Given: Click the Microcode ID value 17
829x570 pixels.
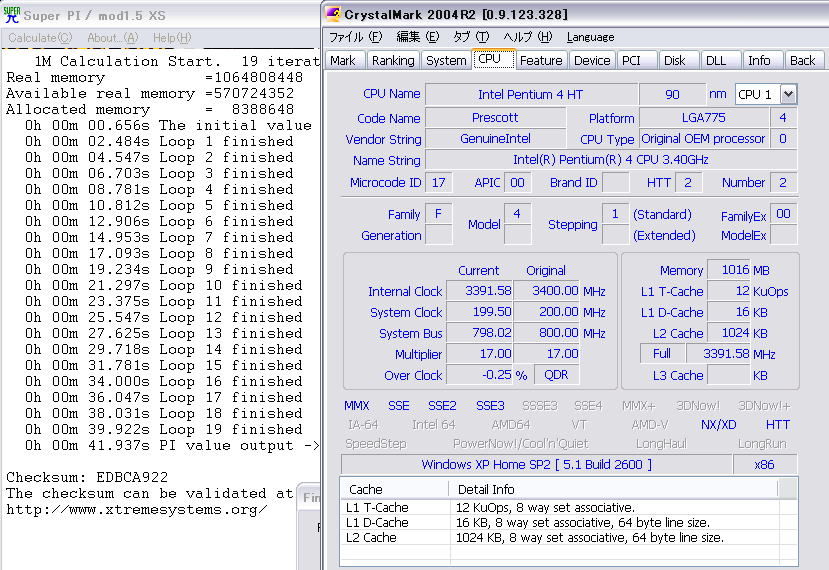Looking at the screenshot, I should click(439, 182).
